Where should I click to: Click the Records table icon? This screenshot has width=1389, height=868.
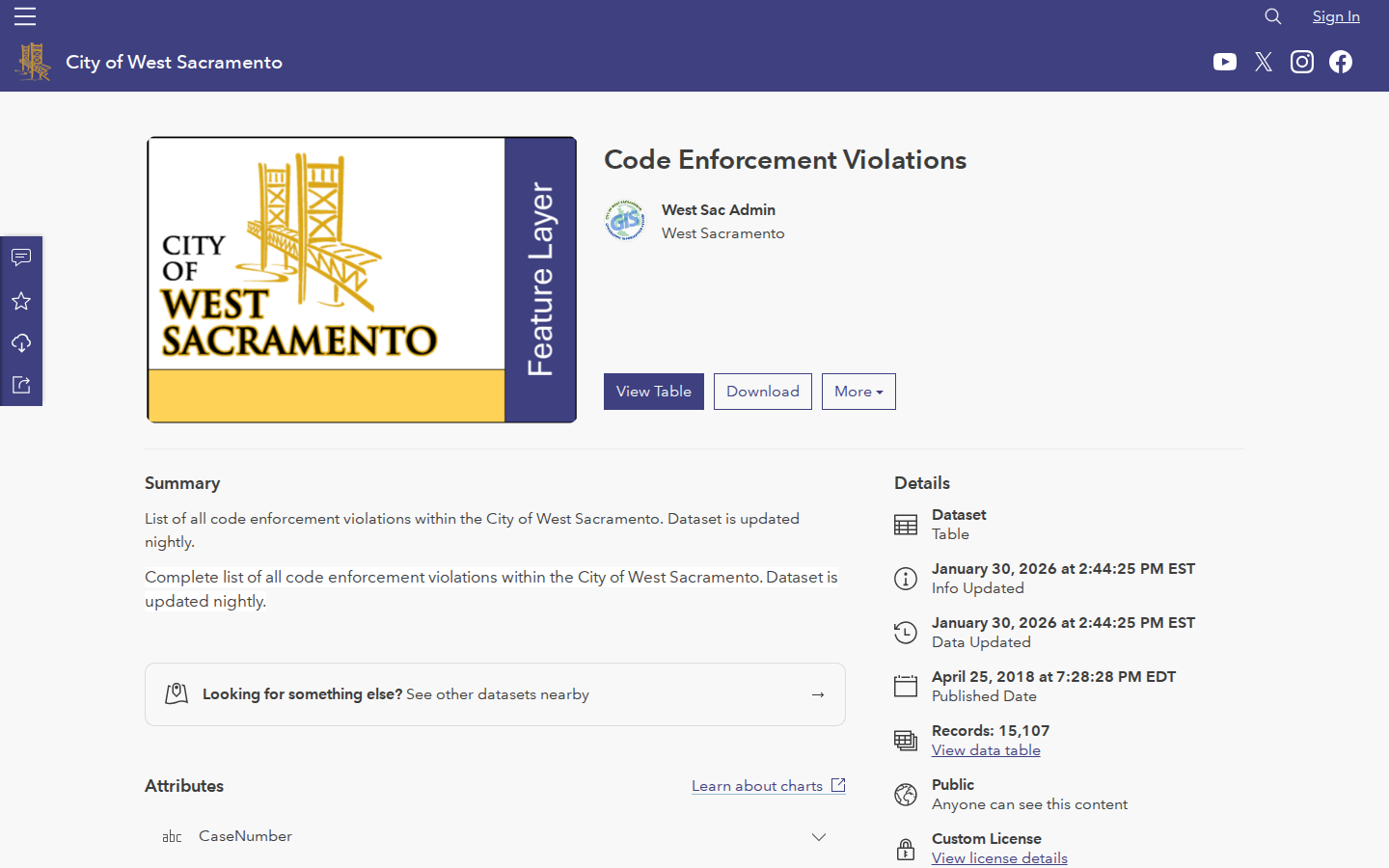pyautogui.click(x=906, y=741)
